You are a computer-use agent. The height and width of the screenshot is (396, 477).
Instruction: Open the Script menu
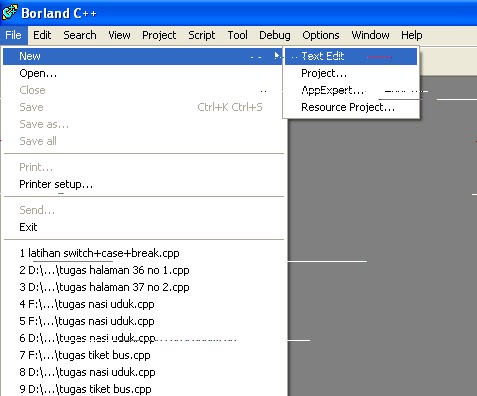202,35
